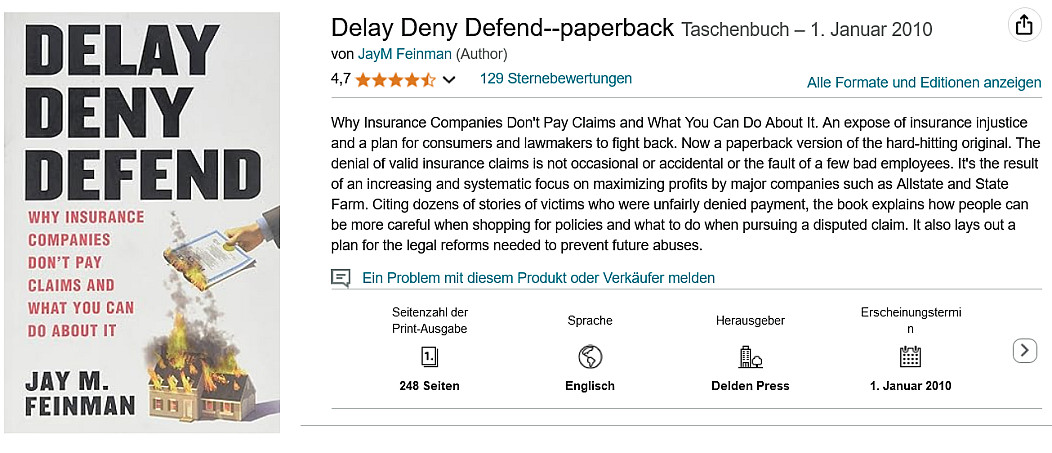Click the report problem speech bubble icon
This screenshot has width=1052, height=453.
coord(341,277)
